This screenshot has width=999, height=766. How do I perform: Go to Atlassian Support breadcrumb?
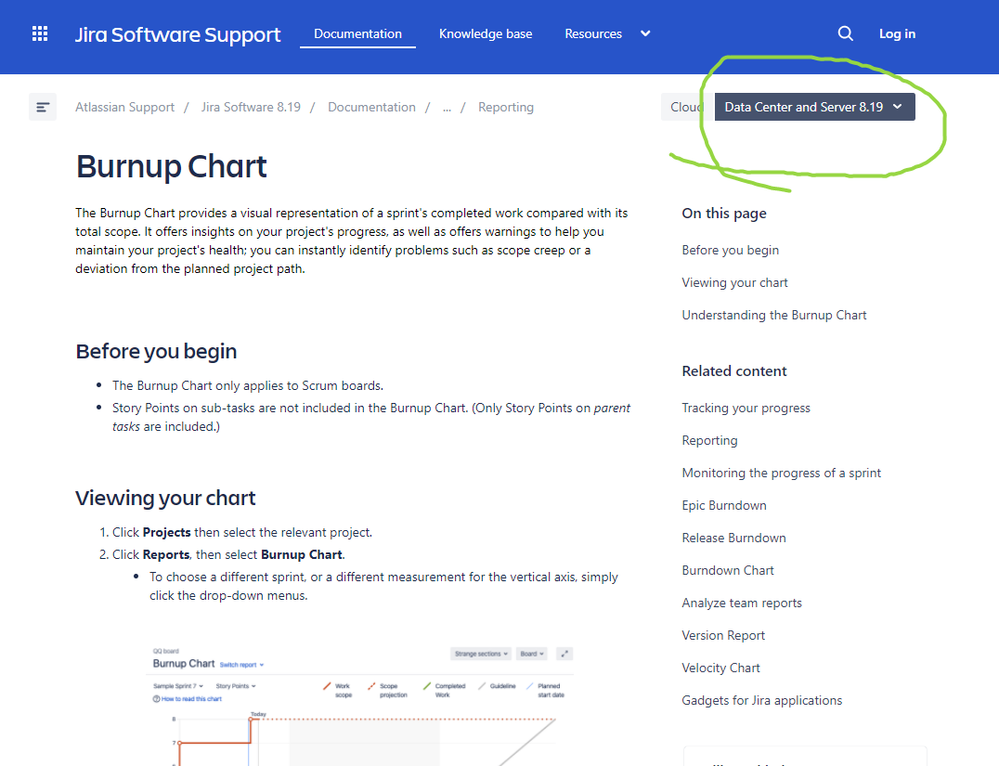125,107
